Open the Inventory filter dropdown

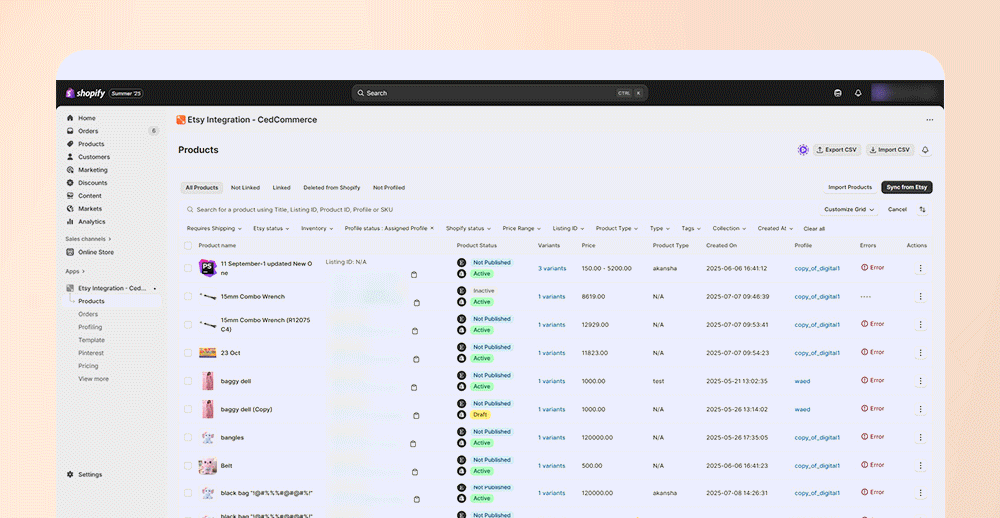[x=316, y=228]
